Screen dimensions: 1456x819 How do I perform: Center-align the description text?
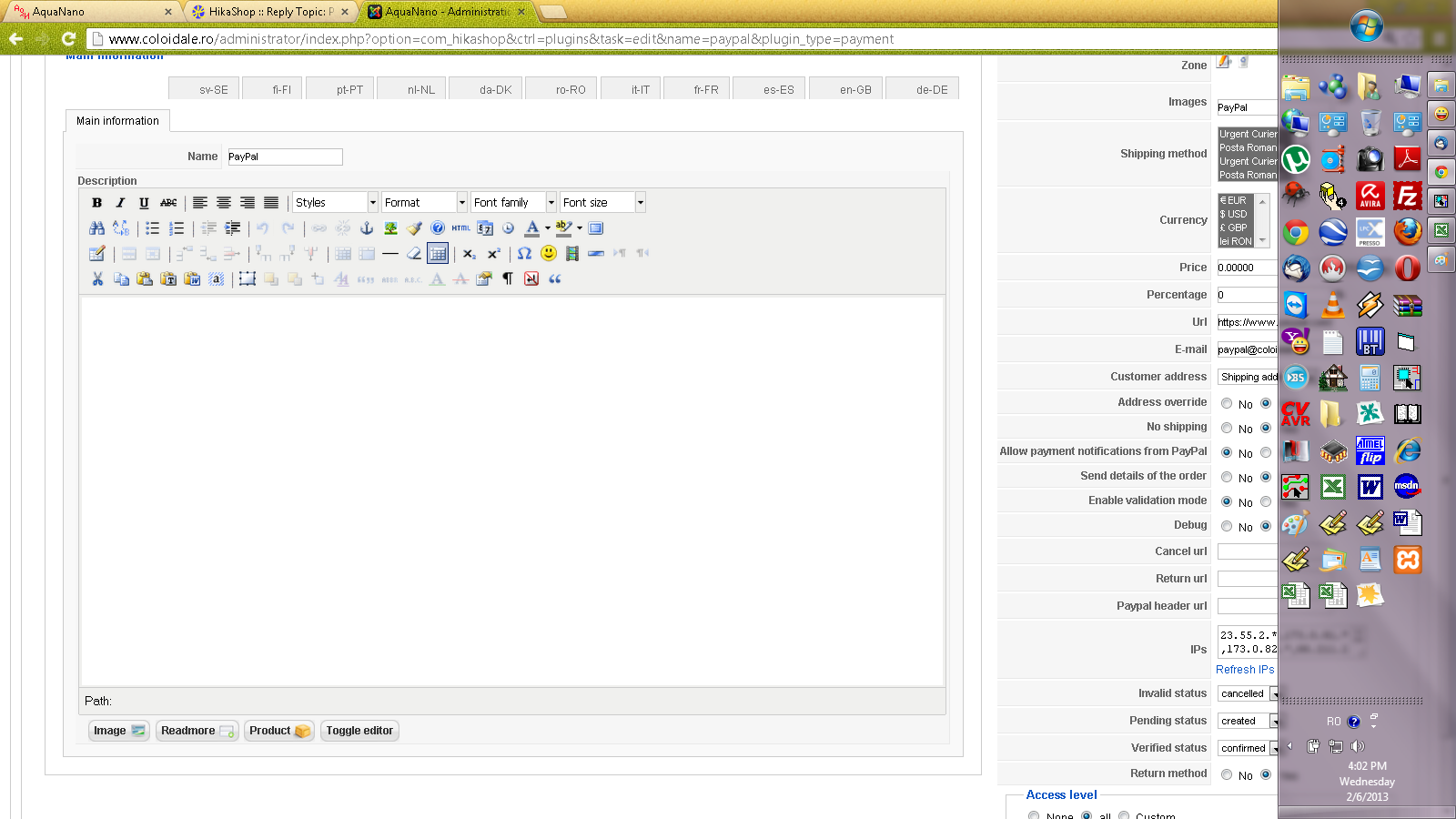click(224, 203)
